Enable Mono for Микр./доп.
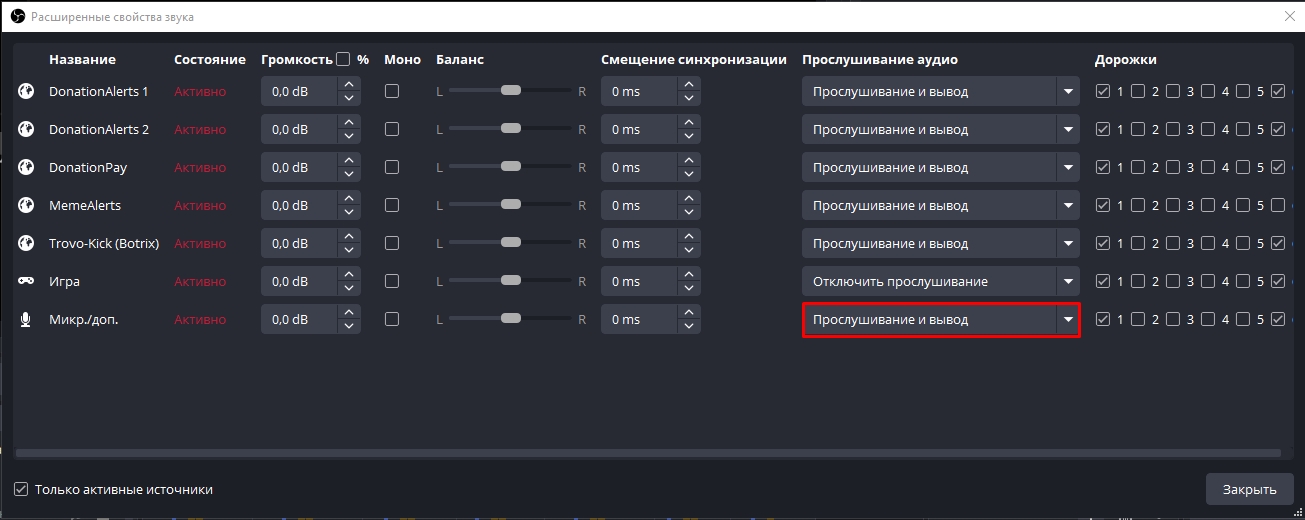 click(392, 319)
